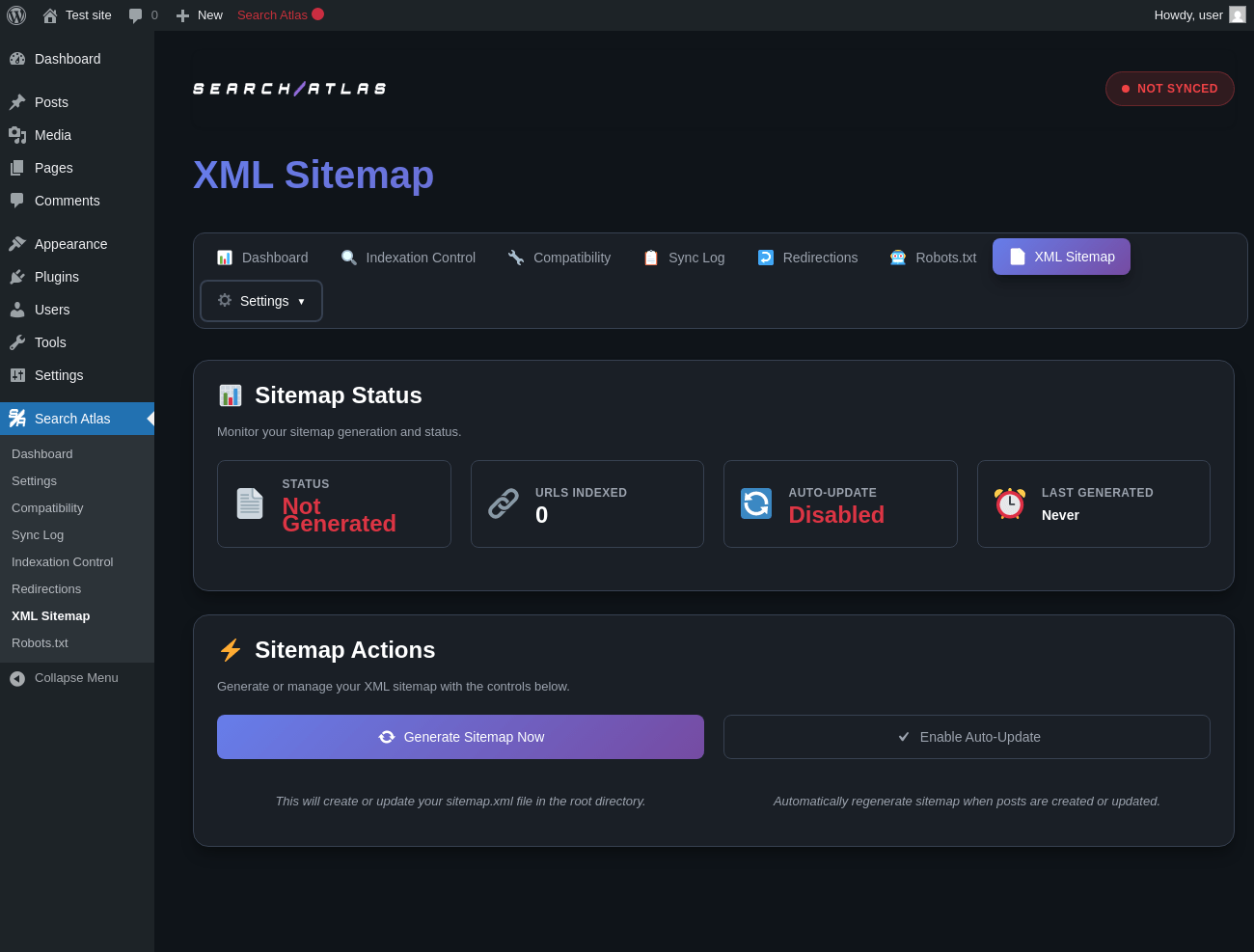
Task: Click the bar chart icon on Dashboard tab
Action: [225, 258]
